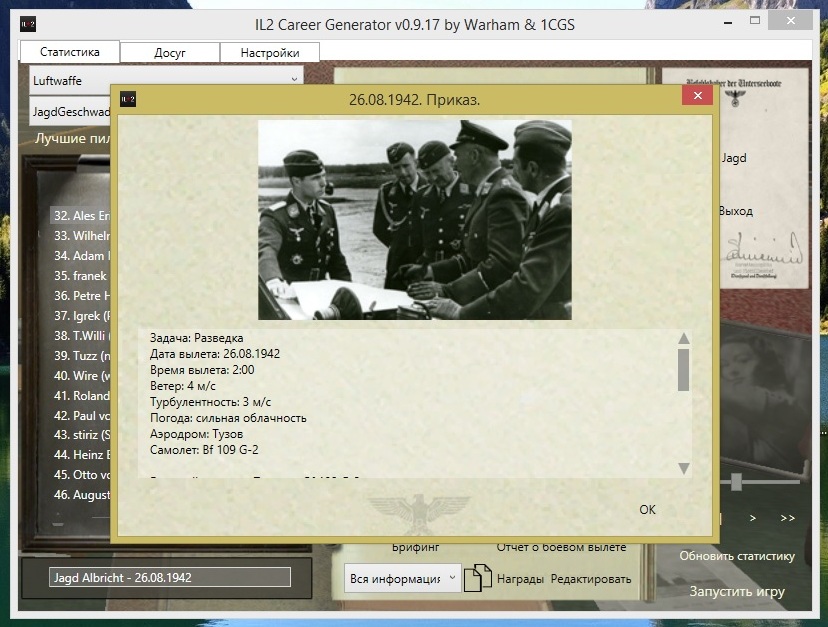Image resolution: width=828 pixels, height=627 pixels.
Task: Click the volume slider handle
Action: 736,482
